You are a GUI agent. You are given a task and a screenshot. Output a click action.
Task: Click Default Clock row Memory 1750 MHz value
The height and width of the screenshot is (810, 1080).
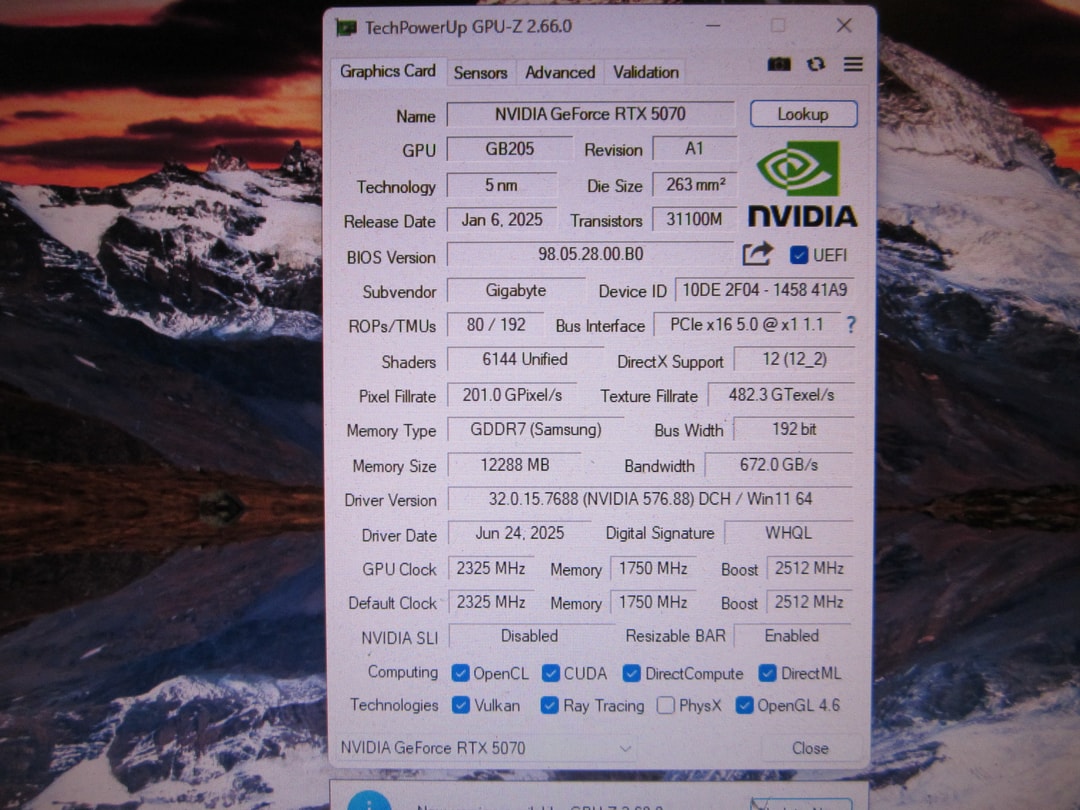[x=653, y=603]
